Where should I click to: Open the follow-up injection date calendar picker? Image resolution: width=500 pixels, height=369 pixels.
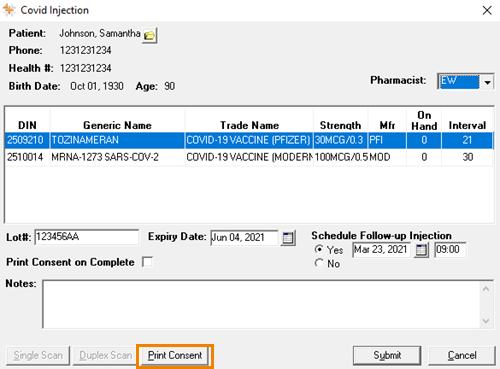coord(421,250)
